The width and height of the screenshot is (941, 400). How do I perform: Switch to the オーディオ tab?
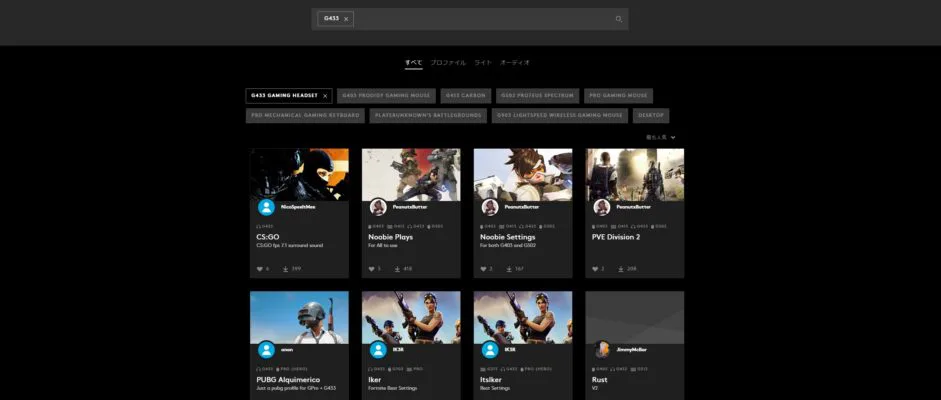click(515, 62)
